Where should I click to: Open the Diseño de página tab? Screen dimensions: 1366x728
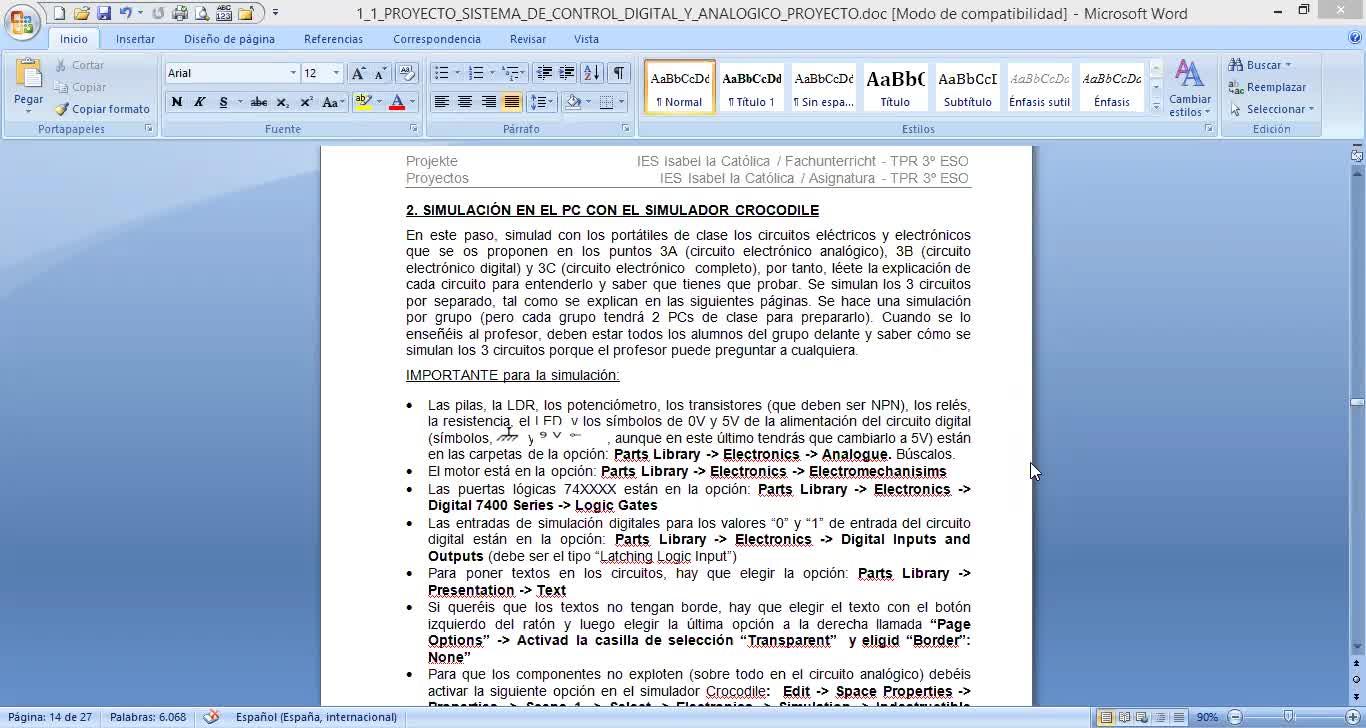(x=229, y=39)
